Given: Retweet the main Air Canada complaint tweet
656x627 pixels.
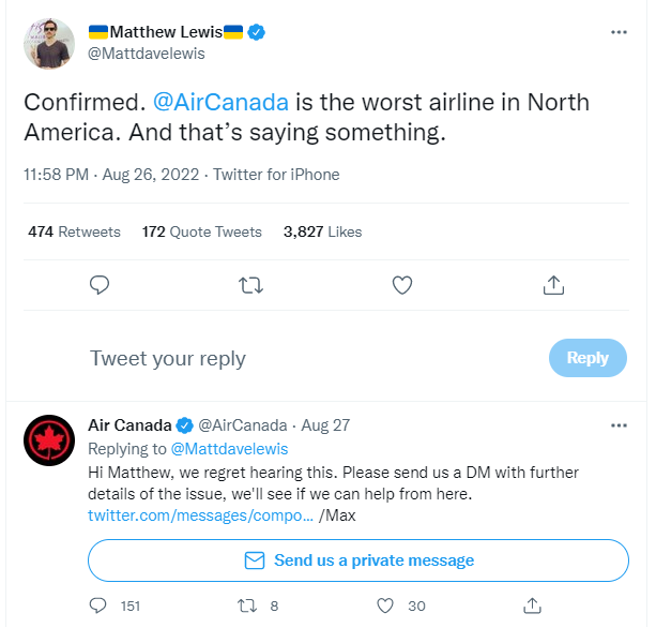Looking at the screenshot, I should (250, 286).
